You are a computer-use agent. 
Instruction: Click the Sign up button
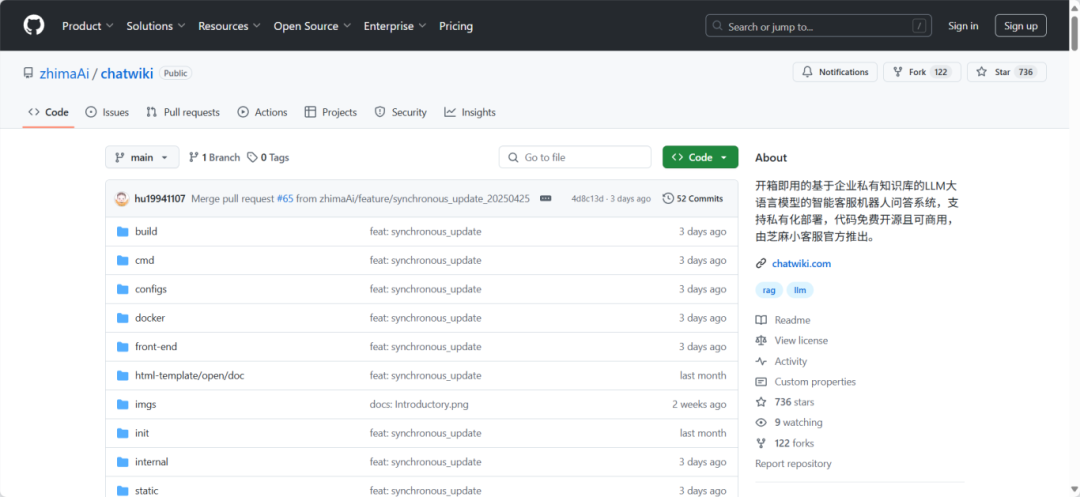pos(1020,26)
